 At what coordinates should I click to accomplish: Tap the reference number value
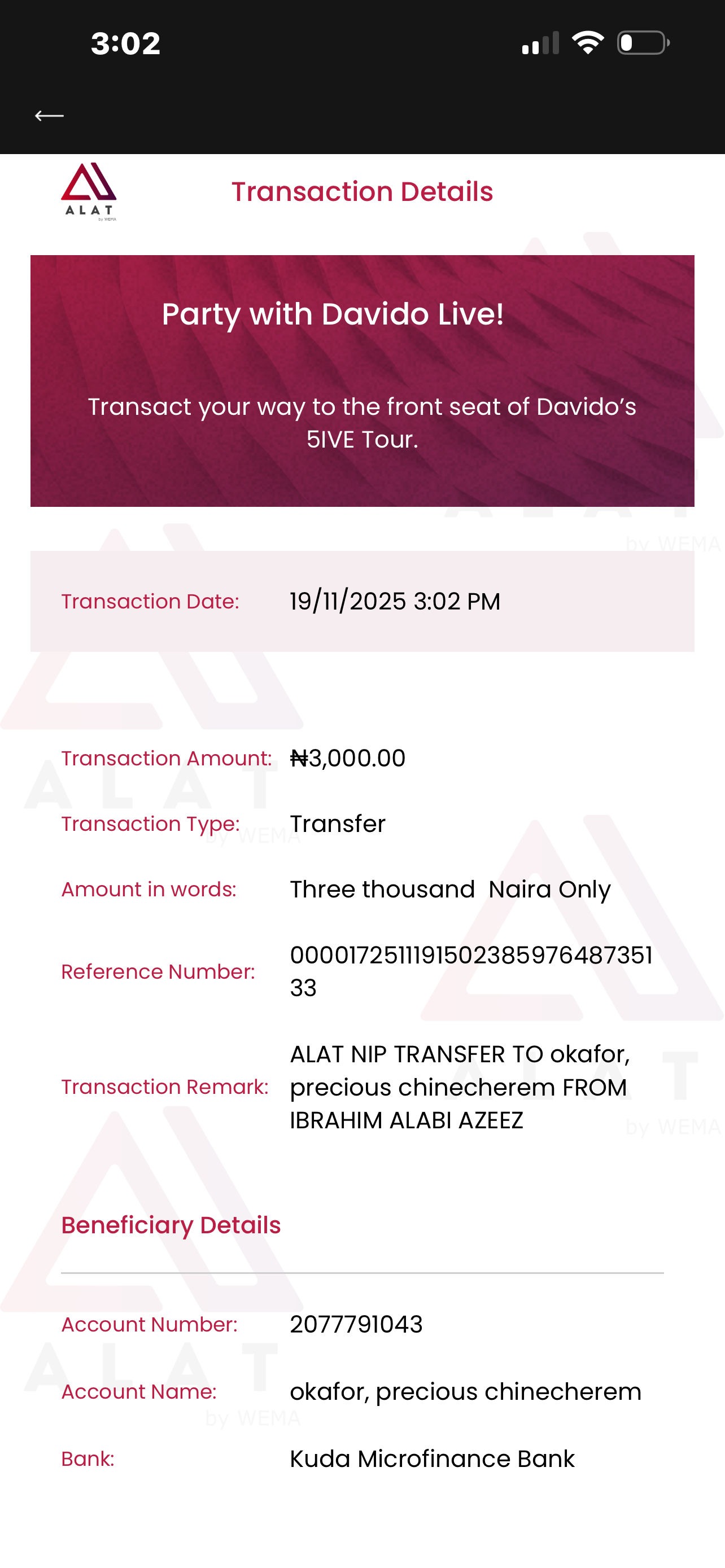(470, 971)
